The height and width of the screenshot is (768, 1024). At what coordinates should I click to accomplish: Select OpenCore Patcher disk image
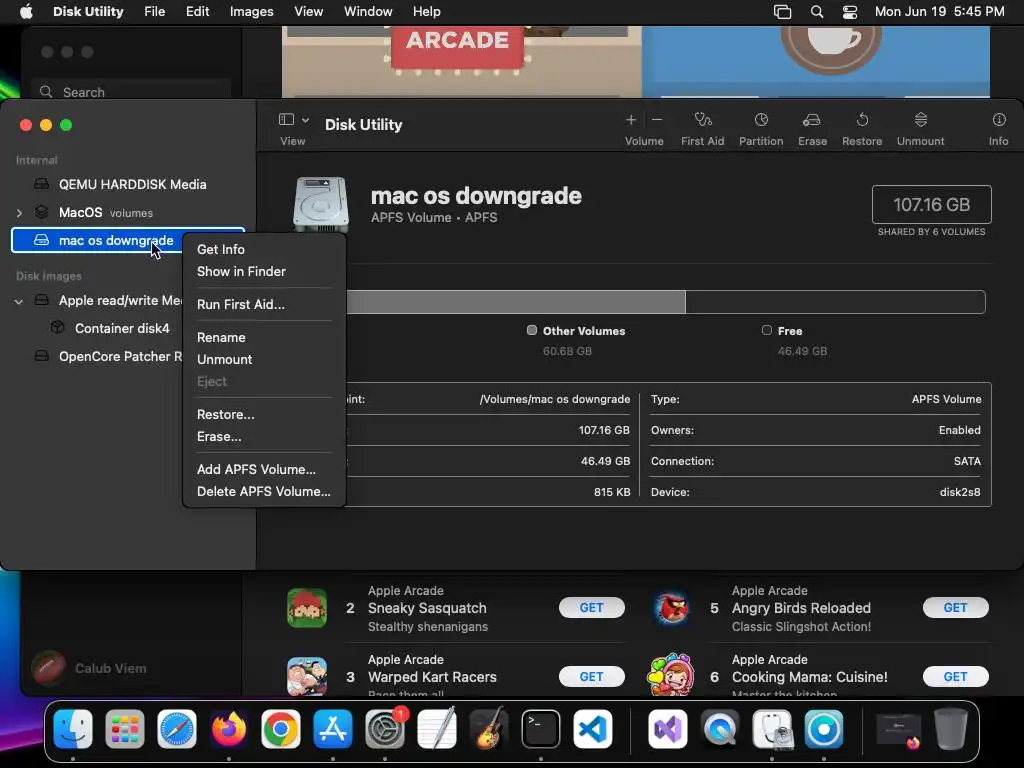click(x=108, y=357)
